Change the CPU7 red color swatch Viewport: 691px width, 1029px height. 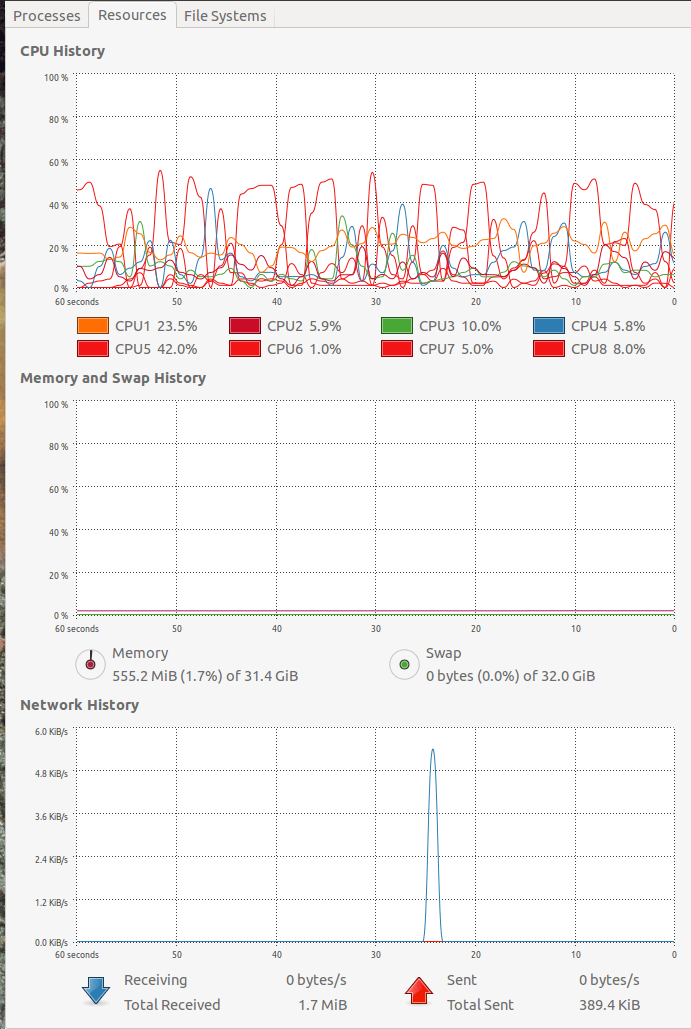tap(397, 348)
